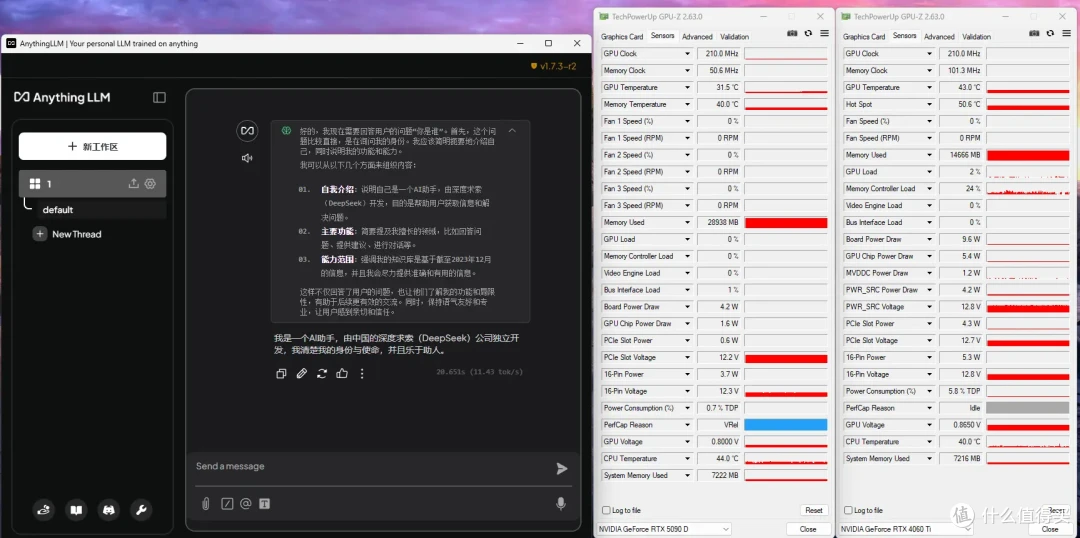Viewport: 1080px width, 538px height.
Task: Open Memory Temperature sensor dropdown arrow
Action: pos(687,105)
